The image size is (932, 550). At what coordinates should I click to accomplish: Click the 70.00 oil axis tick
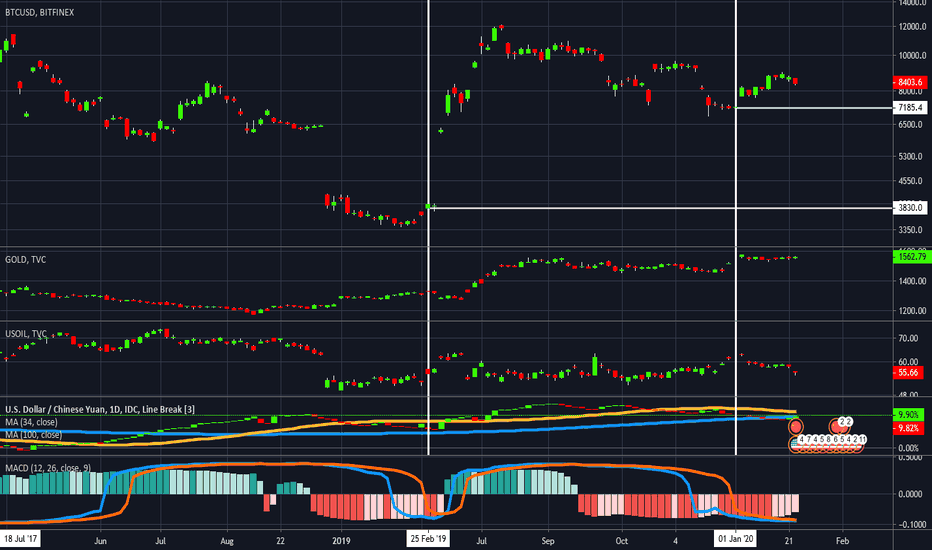[908, 338]
